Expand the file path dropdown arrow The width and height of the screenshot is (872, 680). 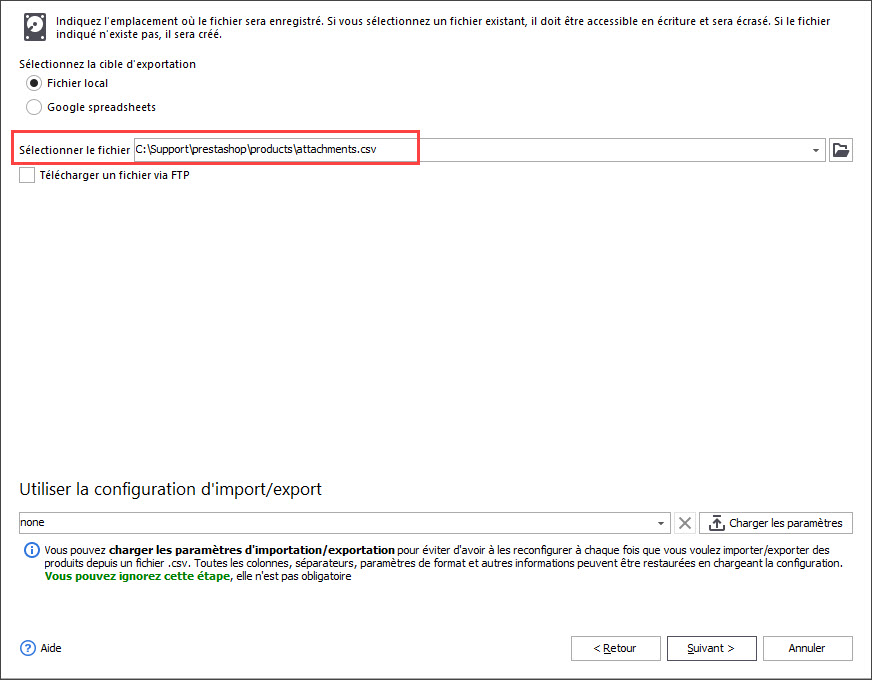[816, 150]
